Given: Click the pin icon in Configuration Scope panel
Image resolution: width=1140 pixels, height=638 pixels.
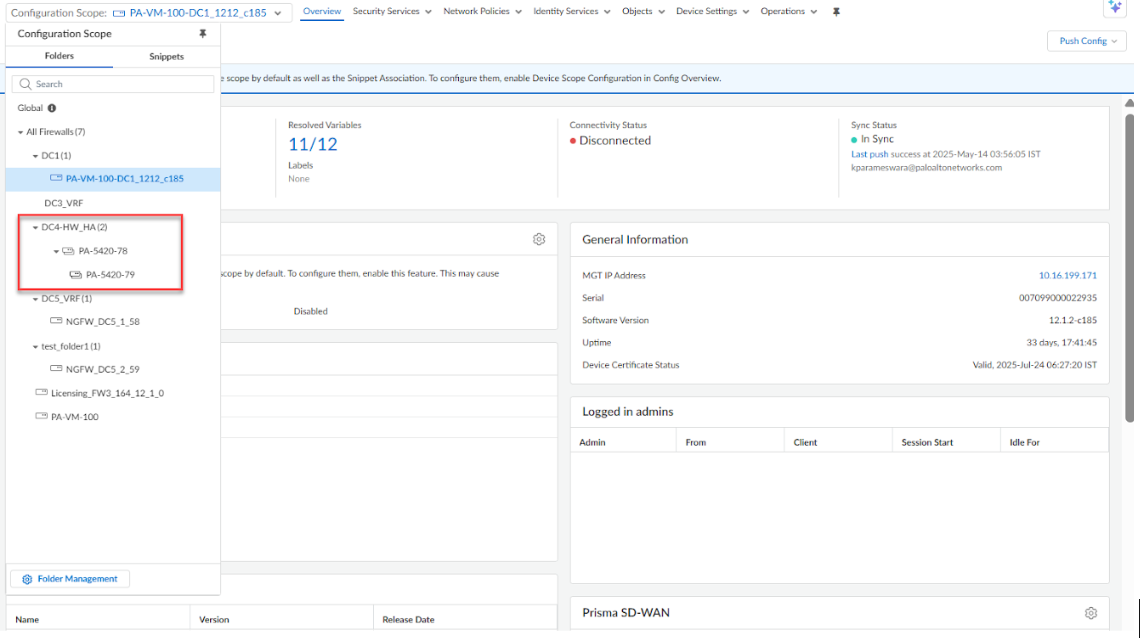Looking at the screenshot, I should [x=203, y=34].
